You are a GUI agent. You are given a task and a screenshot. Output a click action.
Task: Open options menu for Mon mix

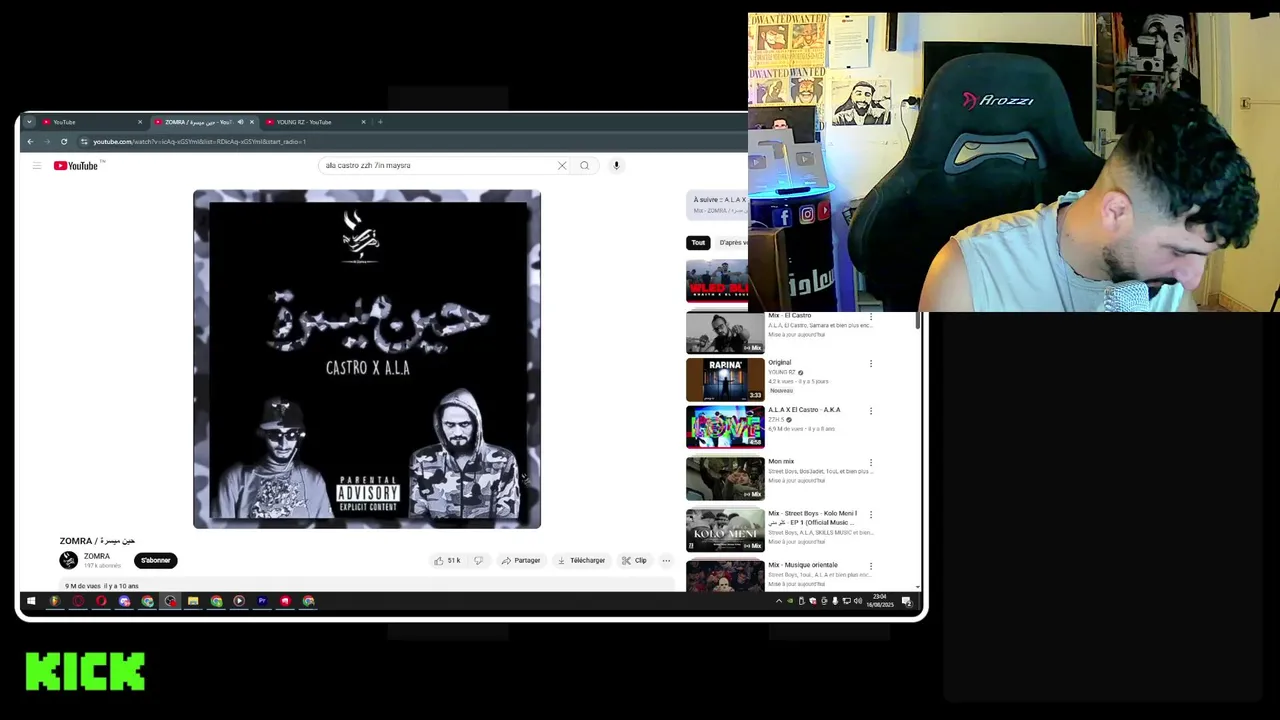point(870,463)
